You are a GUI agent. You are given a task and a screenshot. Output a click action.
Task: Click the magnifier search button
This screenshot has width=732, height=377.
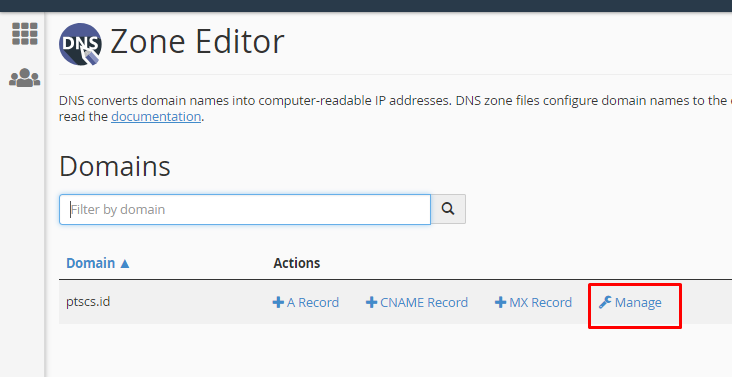(448, 209)
